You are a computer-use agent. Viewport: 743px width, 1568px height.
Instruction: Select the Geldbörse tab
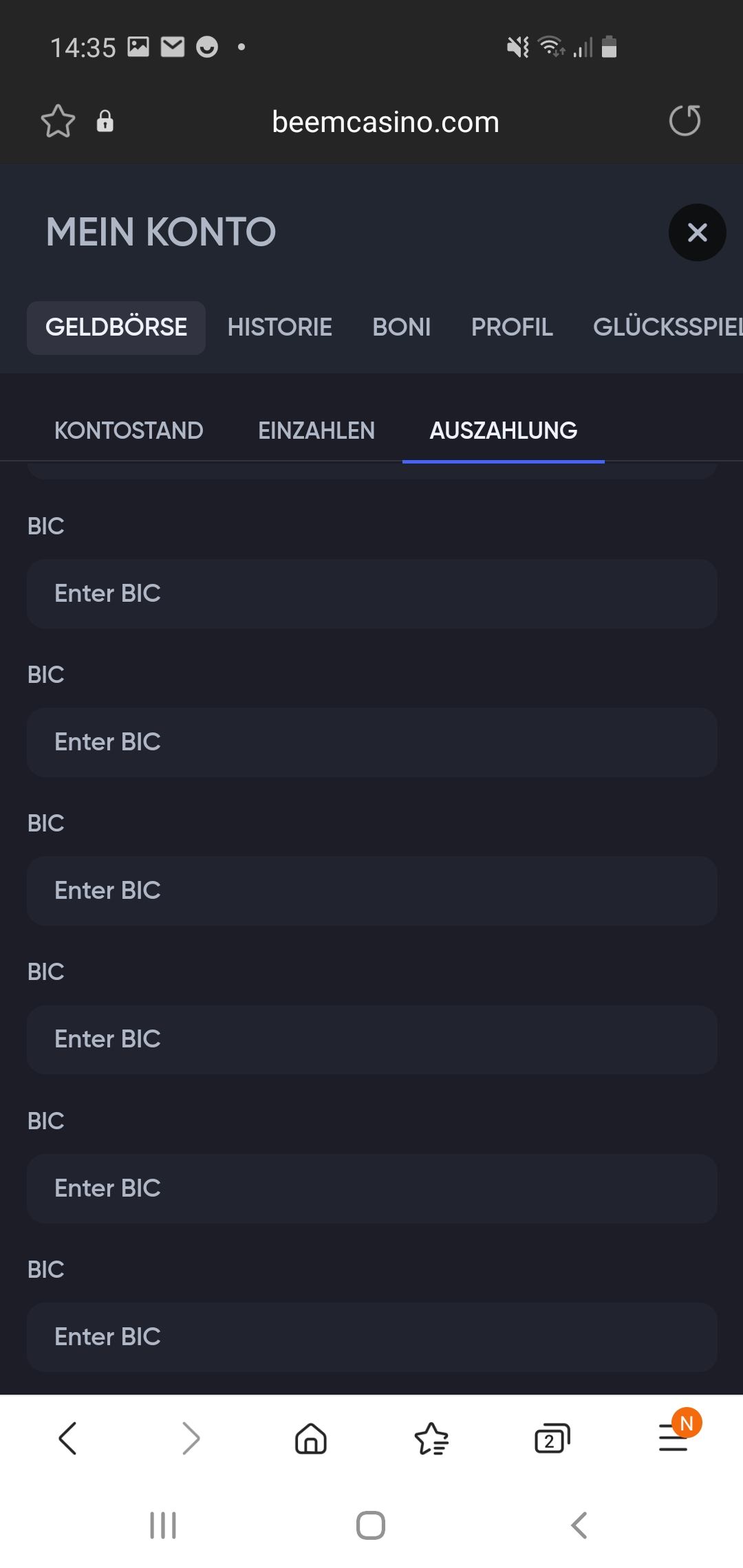116,327
